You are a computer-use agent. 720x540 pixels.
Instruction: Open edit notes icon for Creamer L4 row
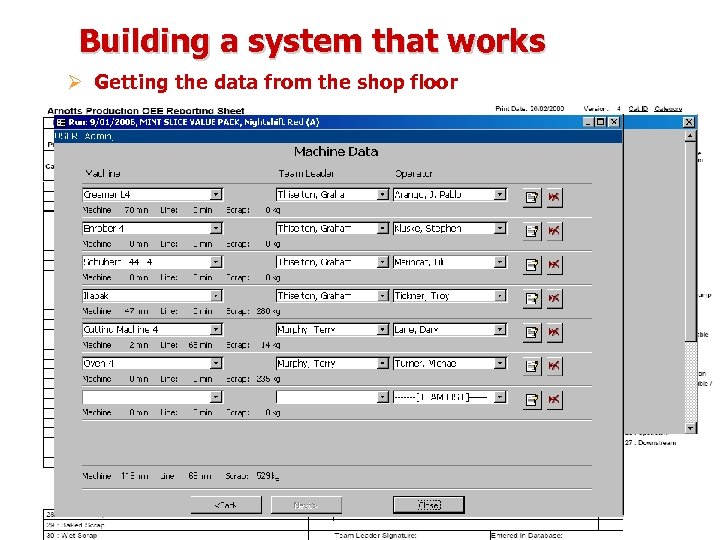click(532, 197)
